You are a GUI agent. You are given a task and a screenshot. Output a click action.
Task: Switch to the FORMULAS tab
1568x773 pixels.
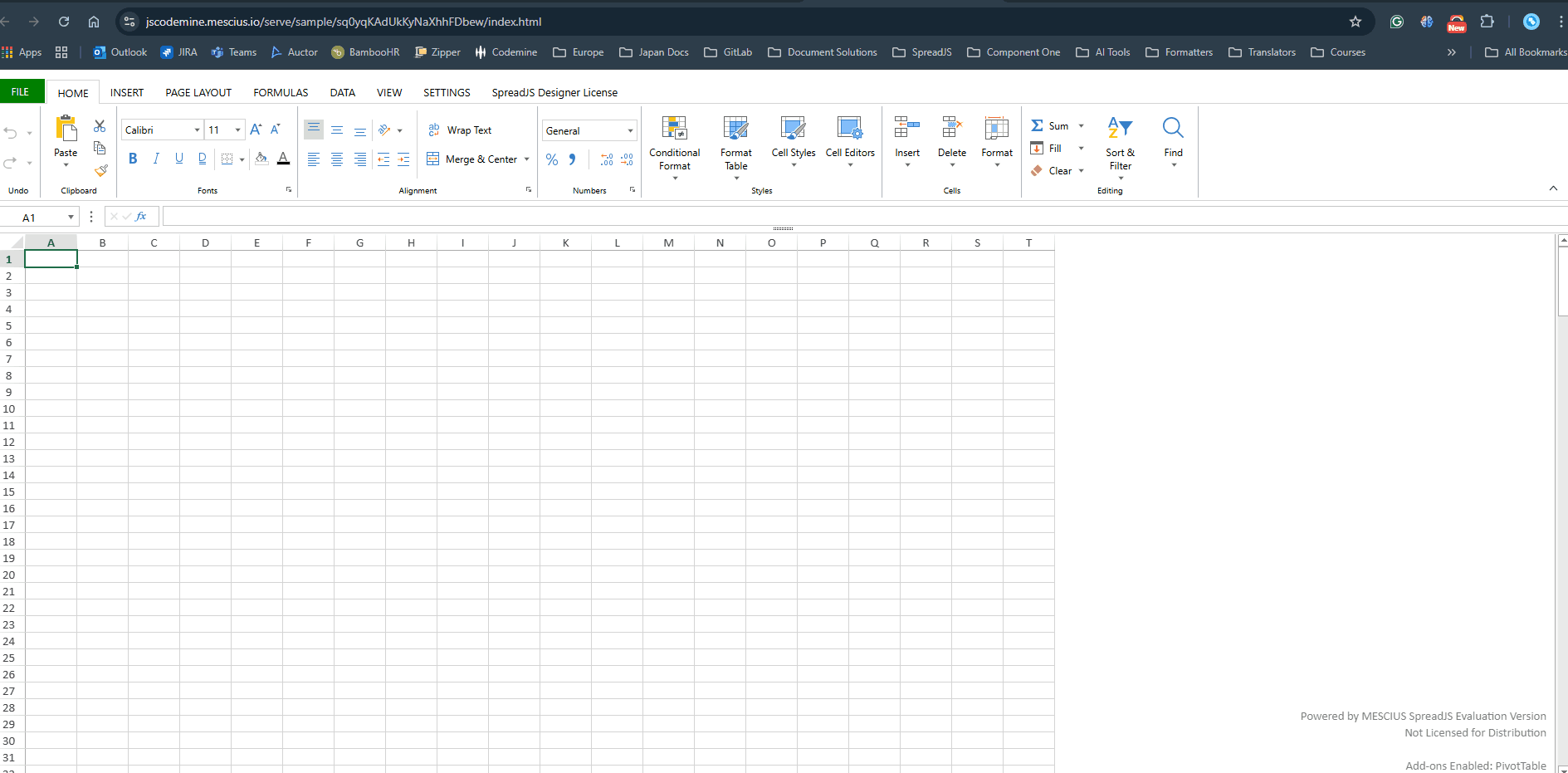pos(281,93)
